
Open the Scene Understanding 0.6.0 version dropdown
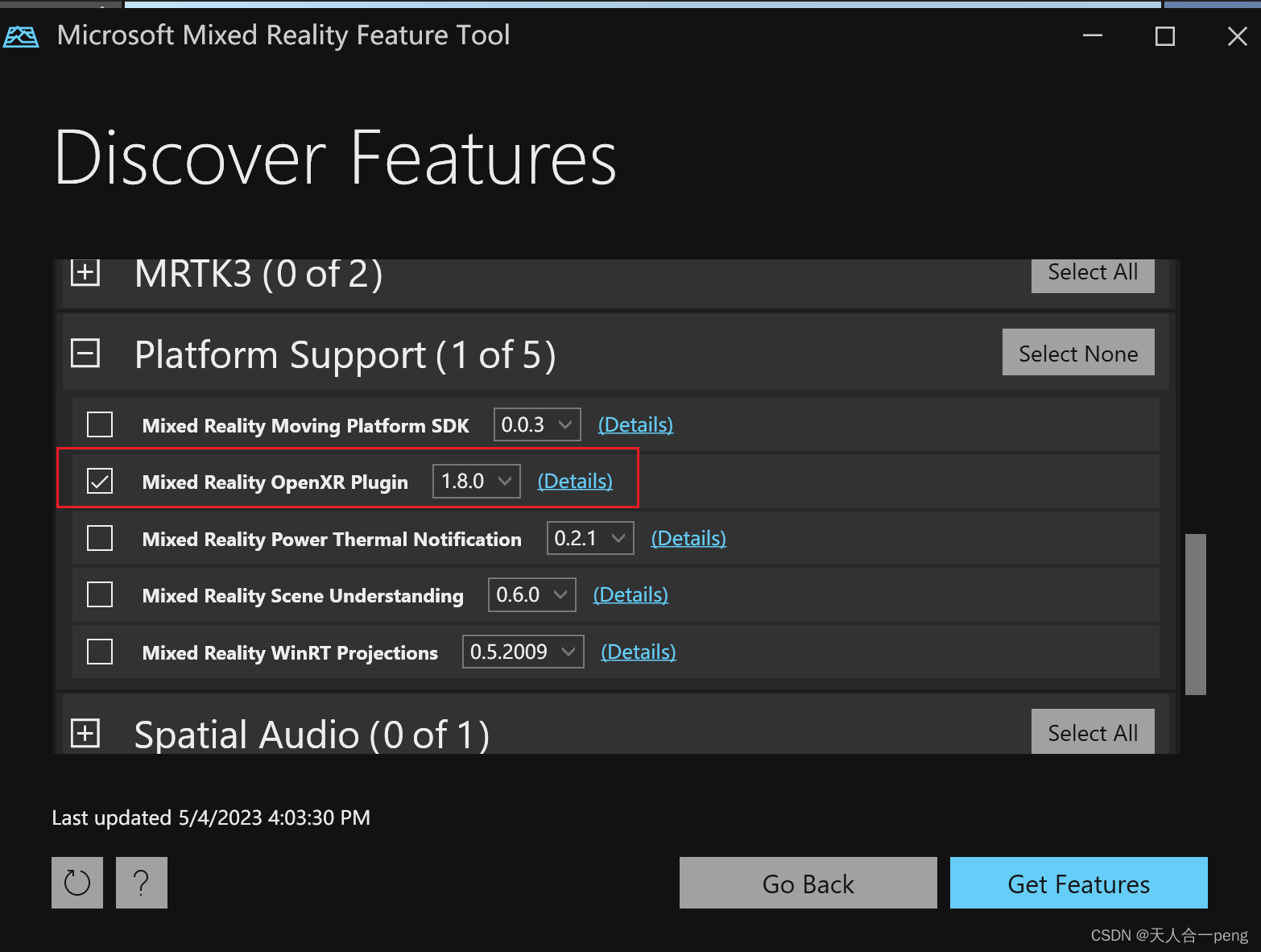(532, 594)
